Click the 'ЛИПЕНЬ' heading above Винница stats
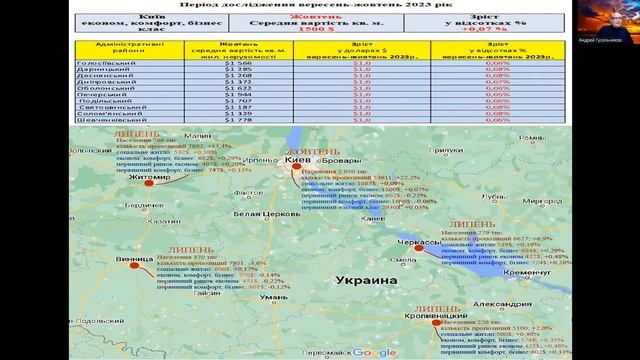Screen dimensions: 640x360 [x=191, y=250]
